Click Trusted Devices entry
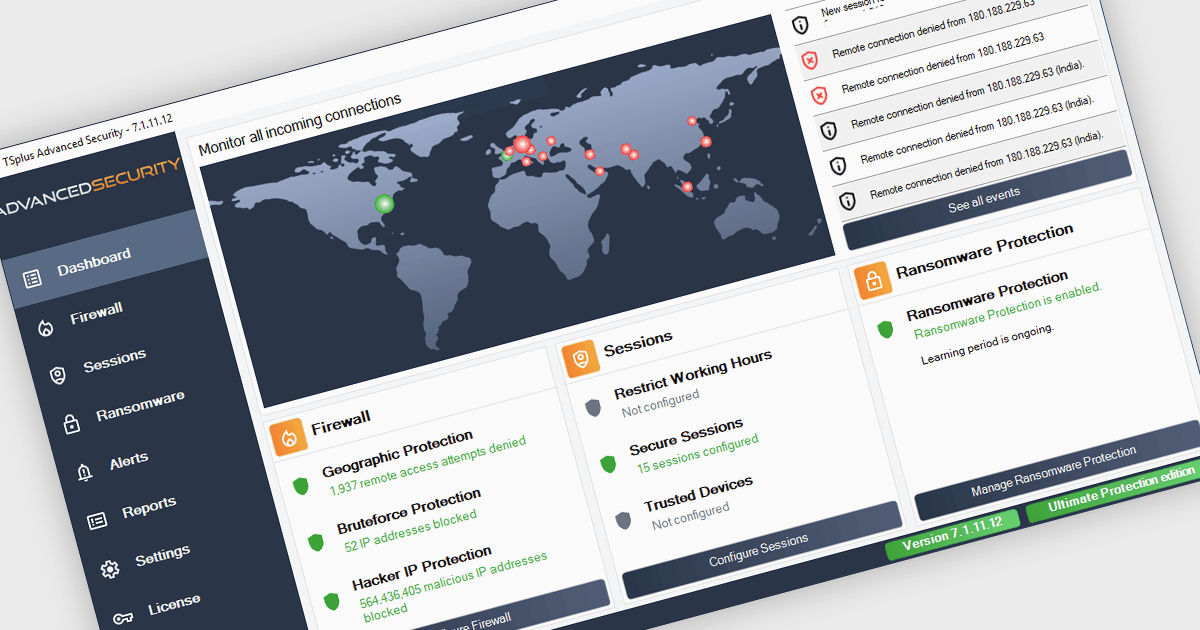 [698, 496]
